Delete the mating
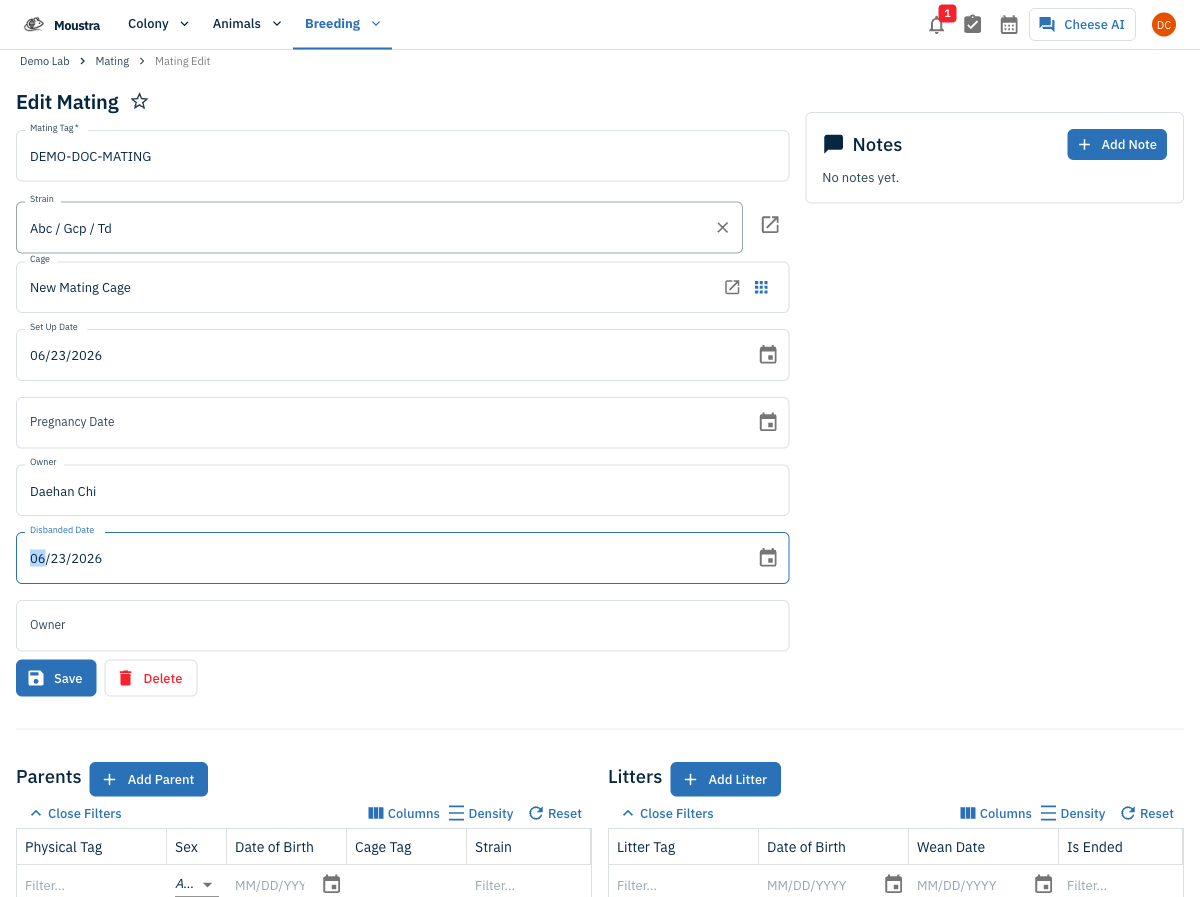 pos(151,678)
